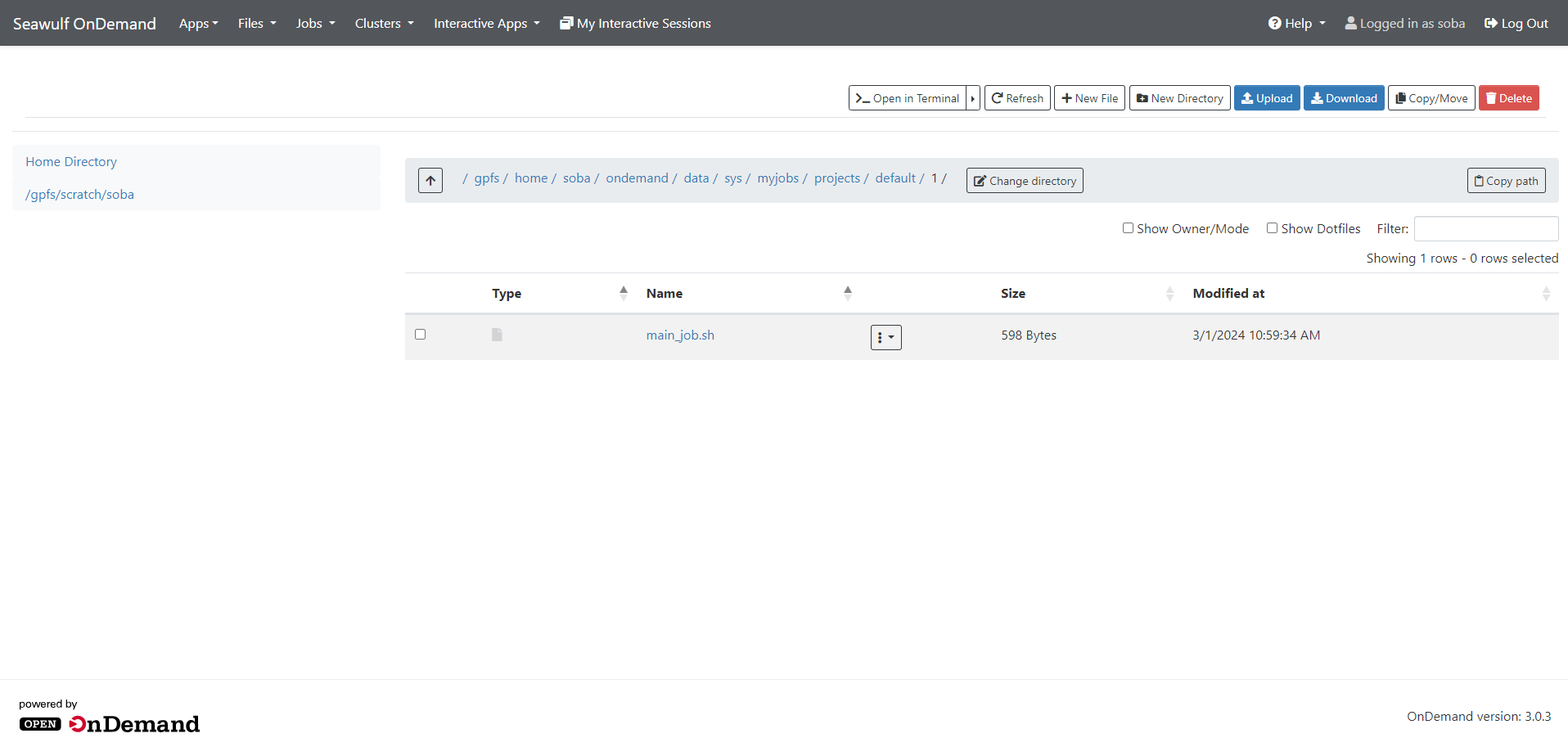The width and height of the screenshot is (1568, 747).
Task: Enable Show Dotfiles checkbox
Action: point(1272,228)
